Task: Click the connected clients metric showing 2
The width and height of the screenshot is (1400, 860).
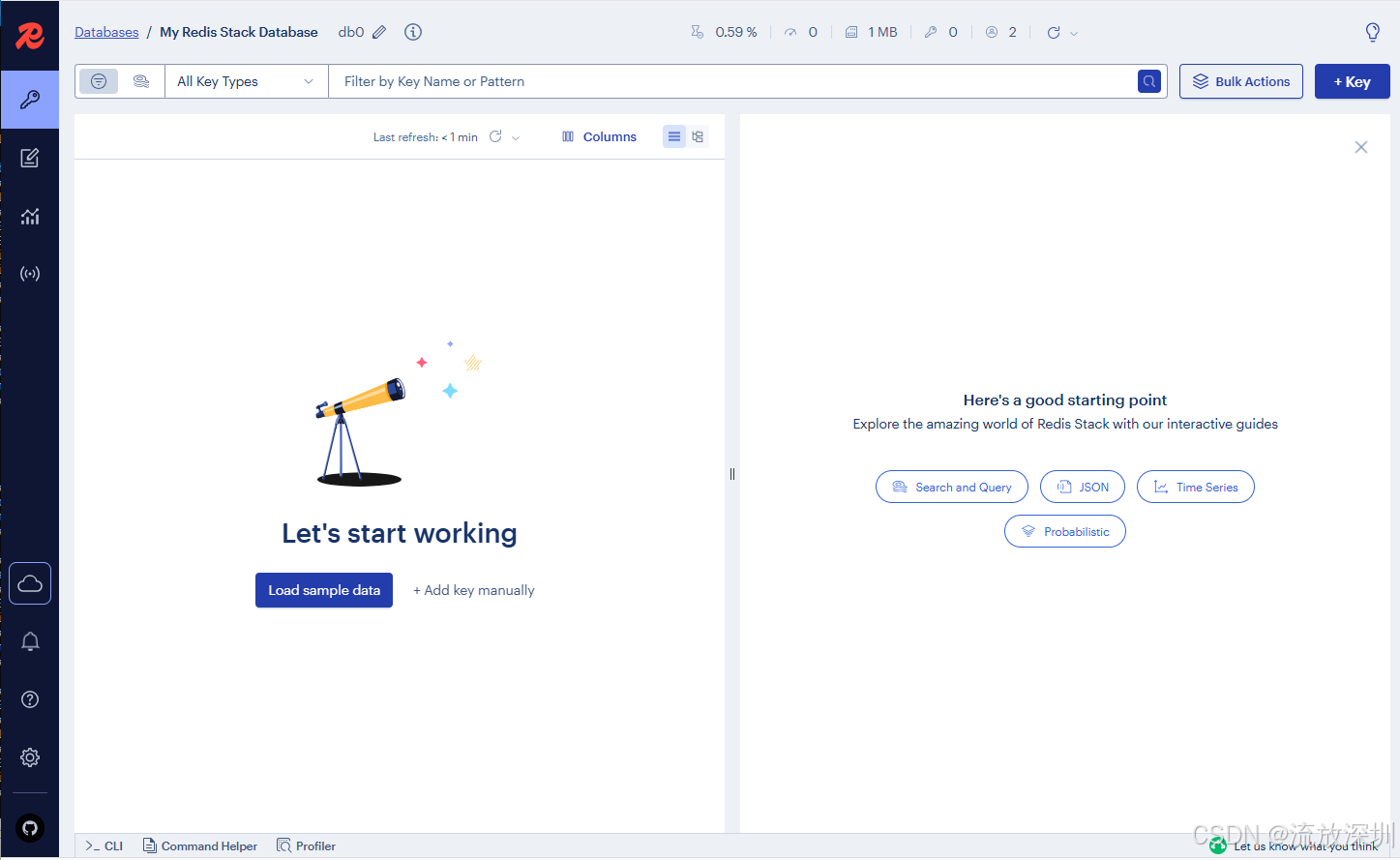Action: pyautogui.click(x=1001, y=32)
